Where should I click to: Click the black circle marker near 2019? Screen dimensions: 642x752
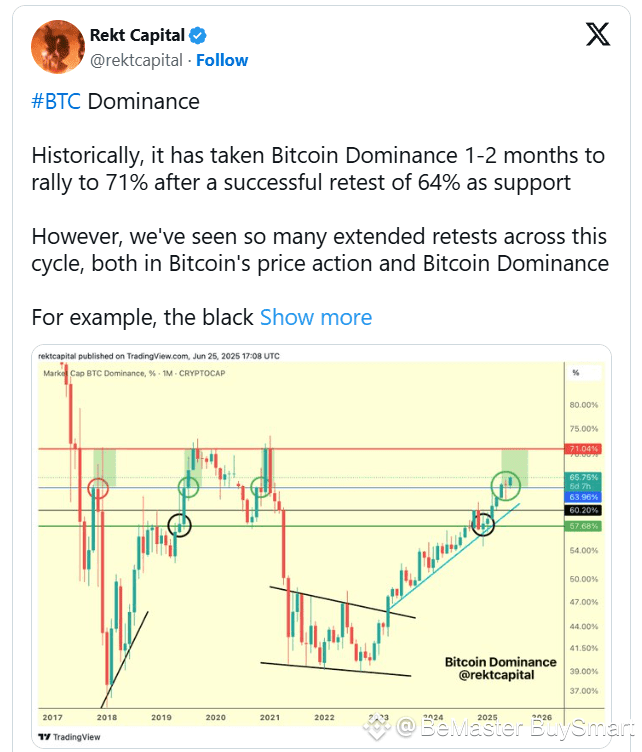180,523
